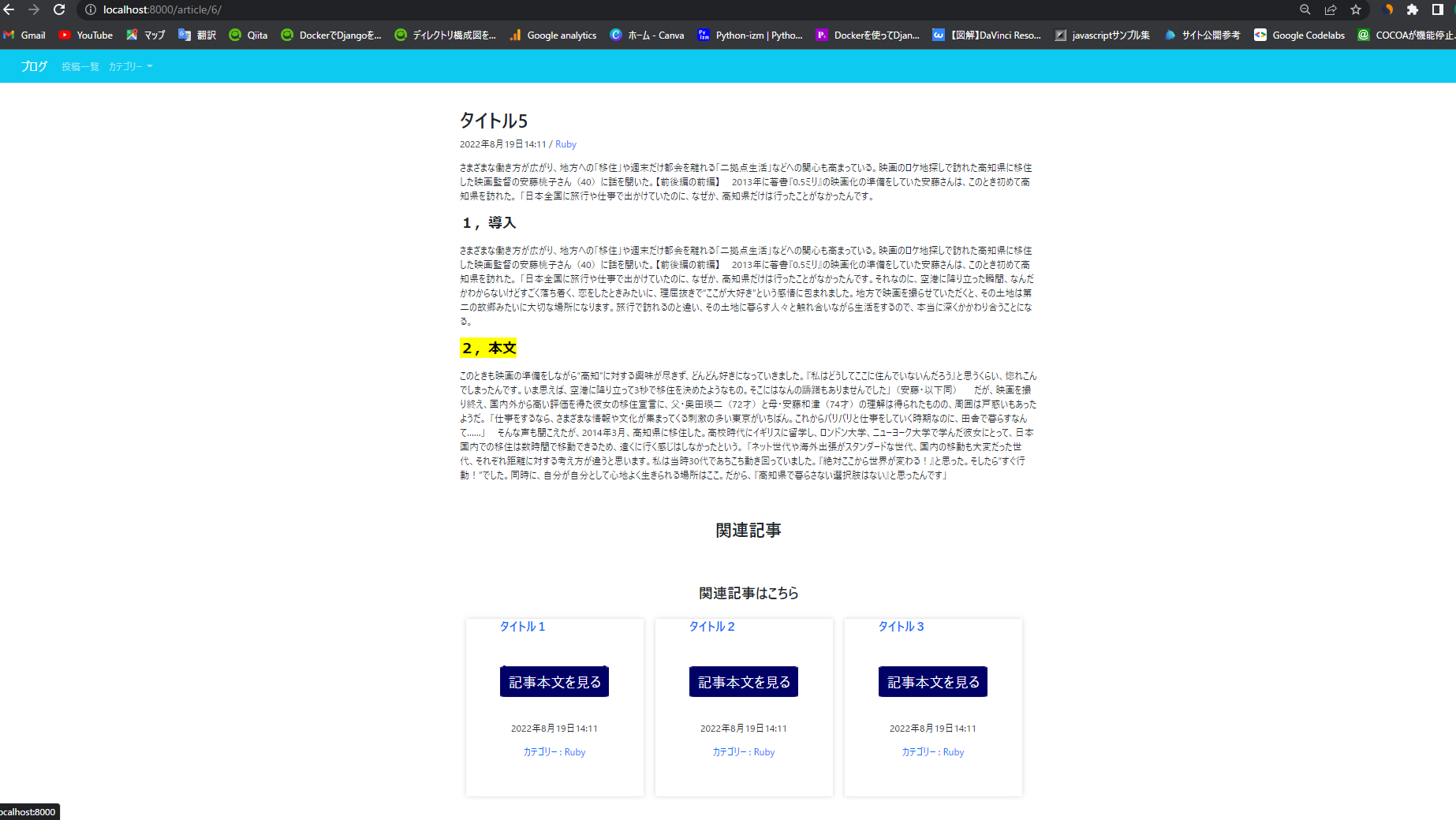Image resolution: width=1456 pixels, height=820 pixels.
Task: Click the 関連記事はこちら subheading
Action: click(749, 593)
